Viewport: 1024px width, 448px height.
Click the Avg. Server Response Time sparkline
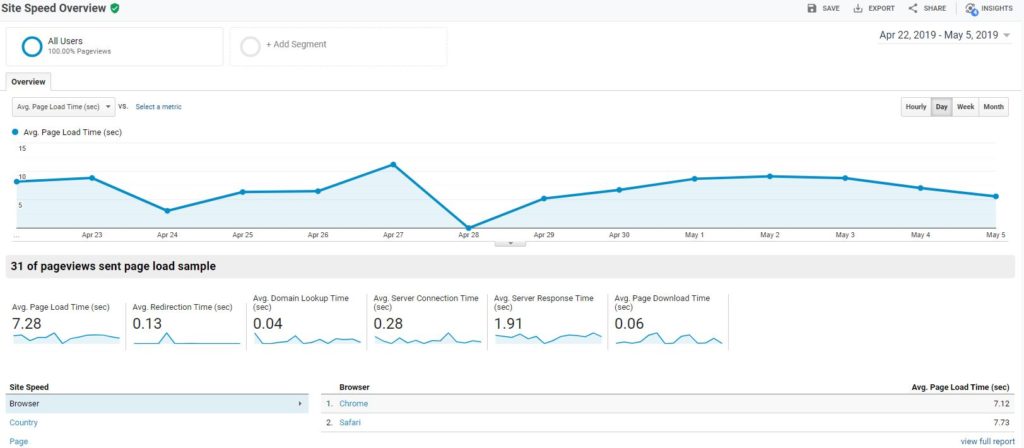(x=549, y=338)
